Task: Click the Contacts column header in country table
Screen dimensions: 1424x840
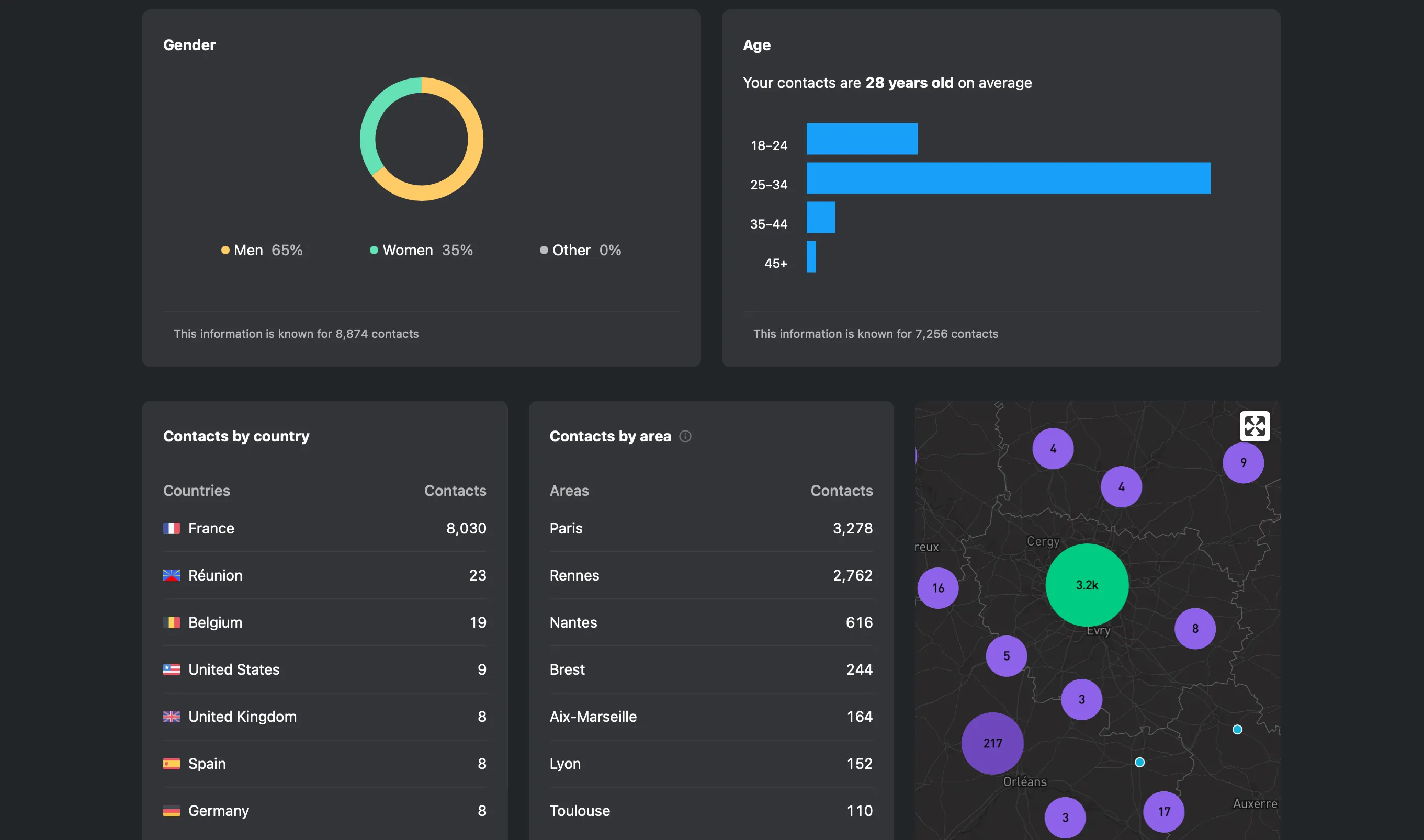Action: pos(455,491)
